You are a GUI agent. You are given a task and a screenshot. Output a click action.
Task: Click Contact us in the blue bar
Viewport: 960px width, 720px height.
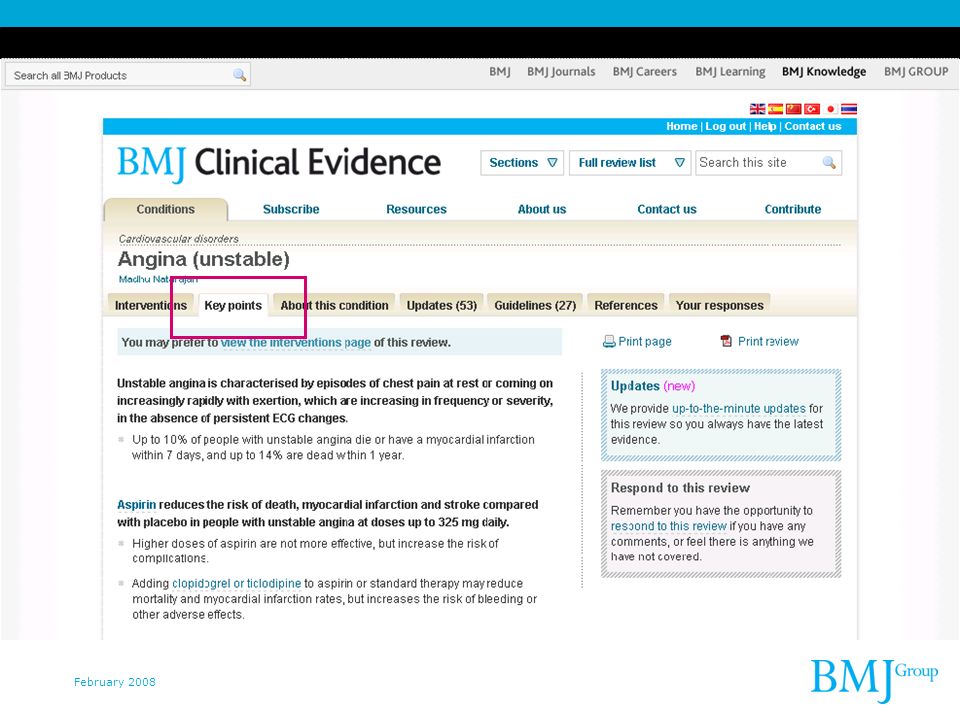pos(812,126)
